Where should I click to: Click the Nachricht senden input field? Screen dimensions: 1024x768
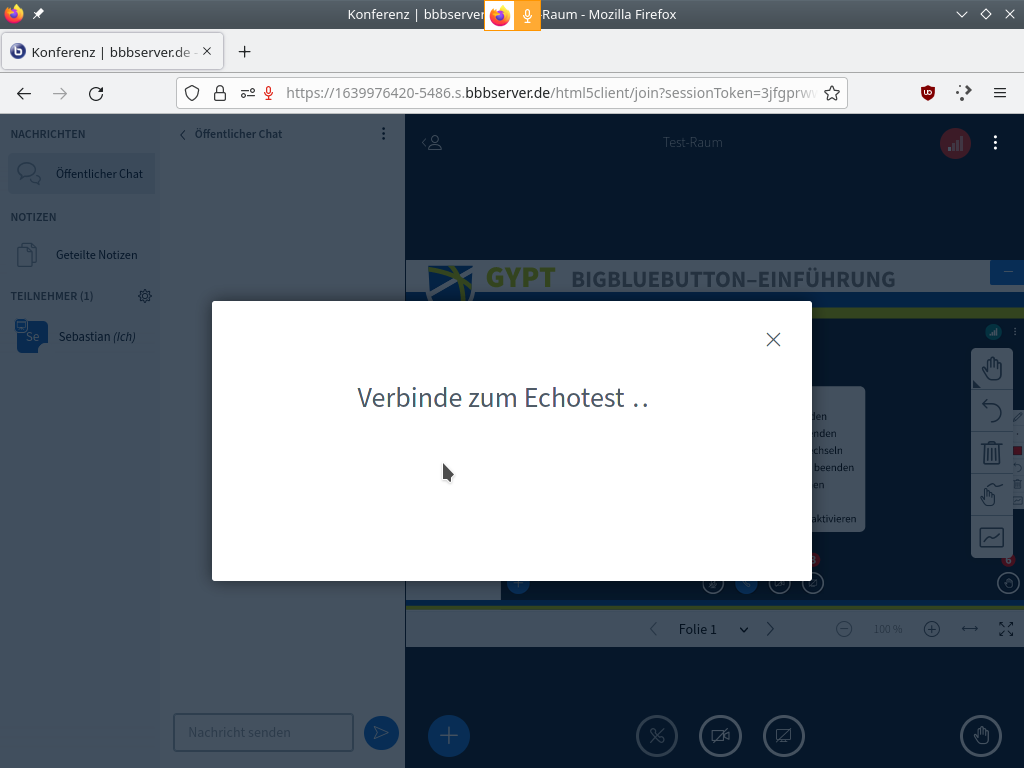(x=263, y=732)
